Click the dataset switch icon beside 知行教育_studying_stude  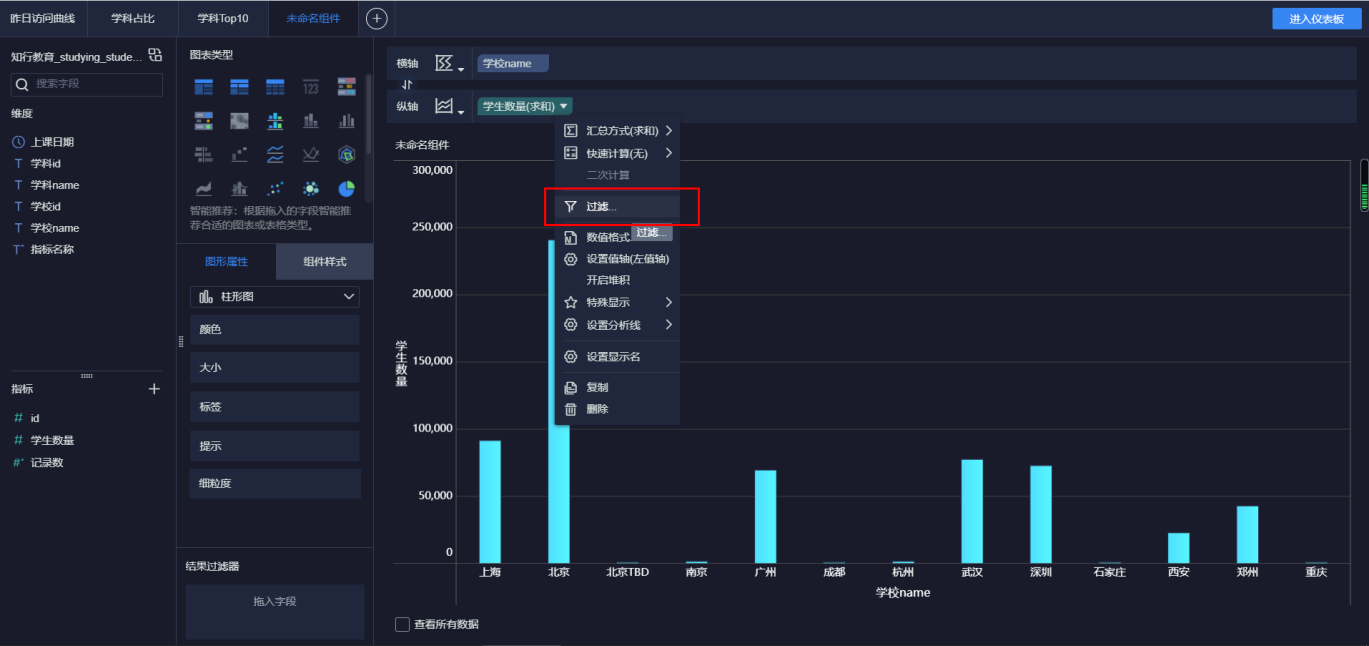tap(154, 55)
